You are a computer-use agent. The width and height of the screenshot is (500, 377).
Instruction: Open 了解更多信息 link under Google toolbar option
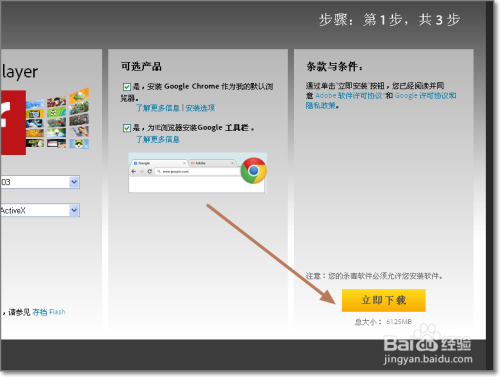coord(158,139)
